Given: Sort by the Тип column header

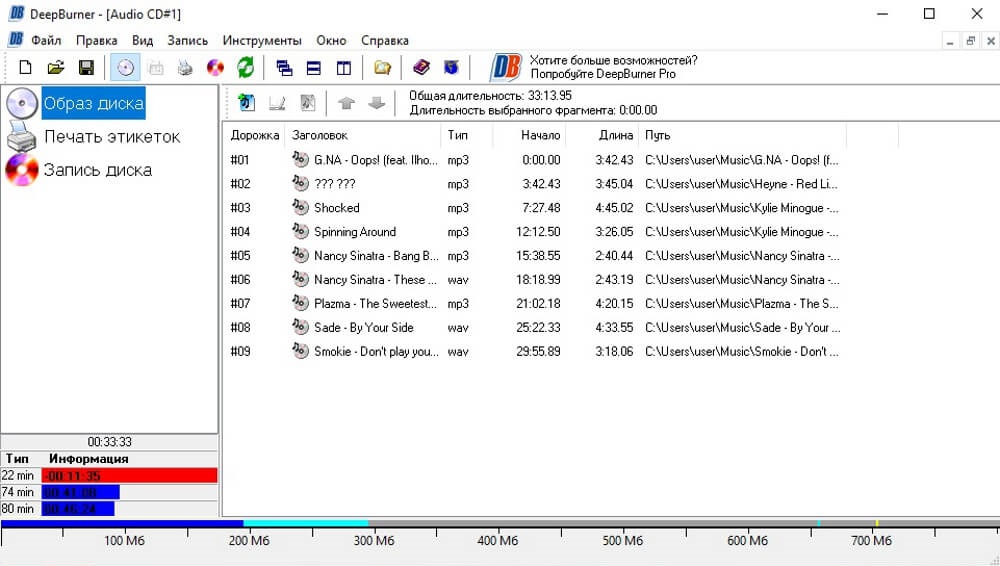Looking at the screenshot, I should click(466, 135).
